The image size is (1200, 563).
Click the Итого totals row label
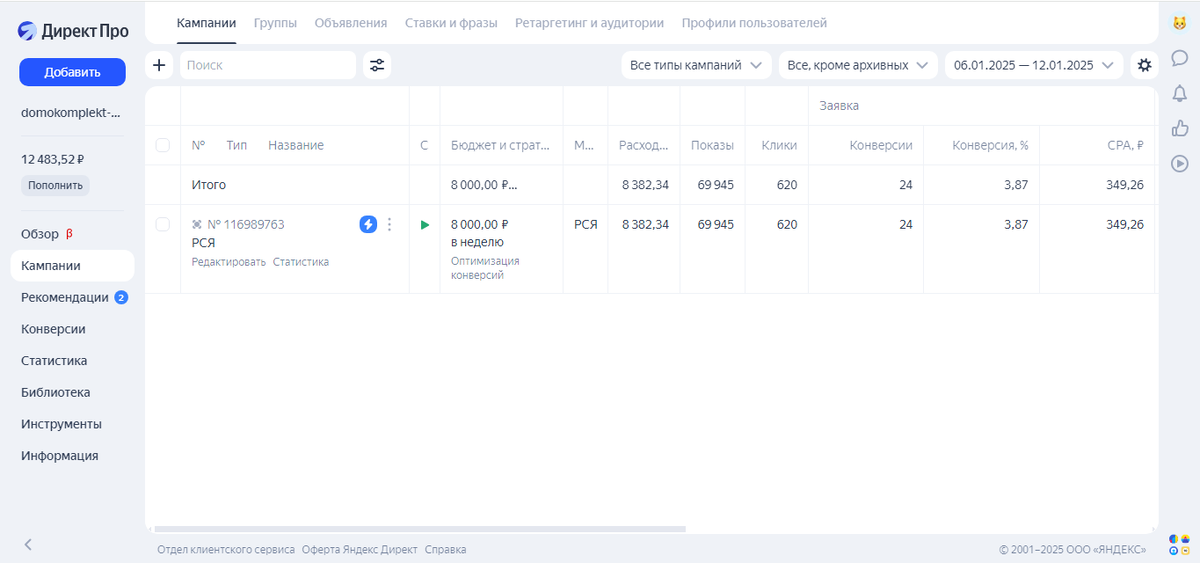coord(209,185)
